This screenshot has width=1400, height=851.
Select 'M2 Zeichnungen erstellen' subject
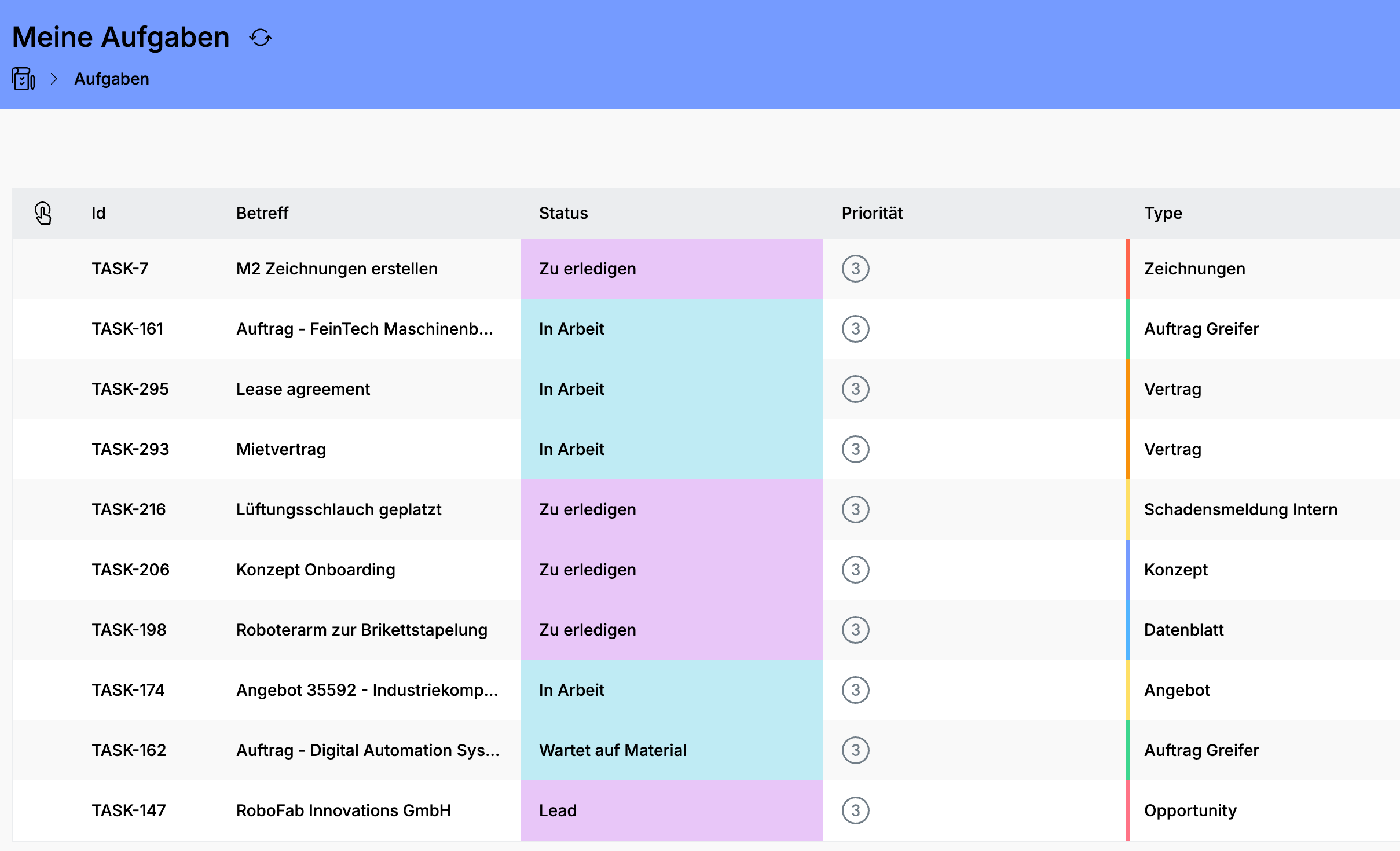[337, 269]
